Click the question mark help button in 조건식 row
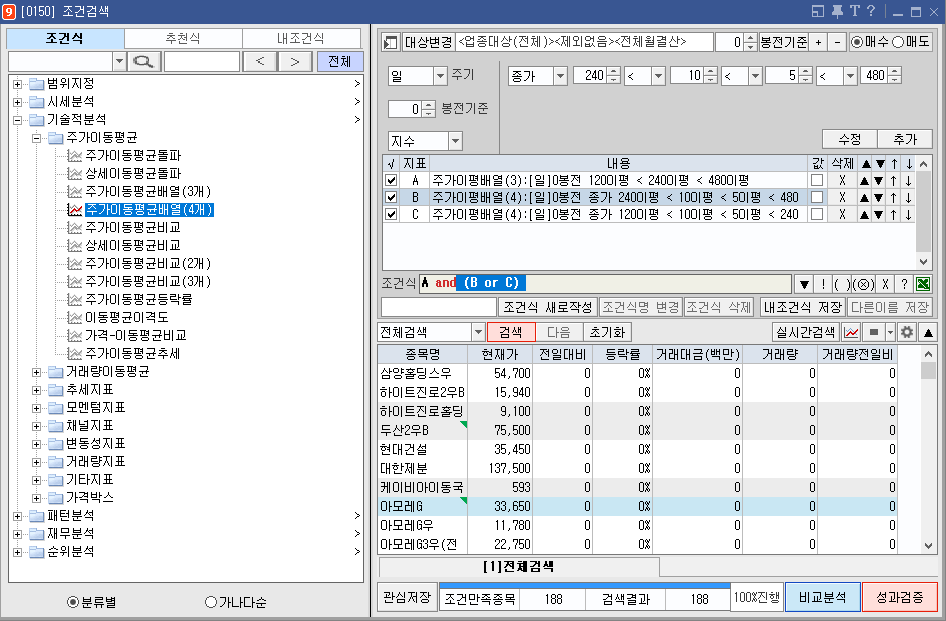This screenshot has height=621, width=946. 904,284
